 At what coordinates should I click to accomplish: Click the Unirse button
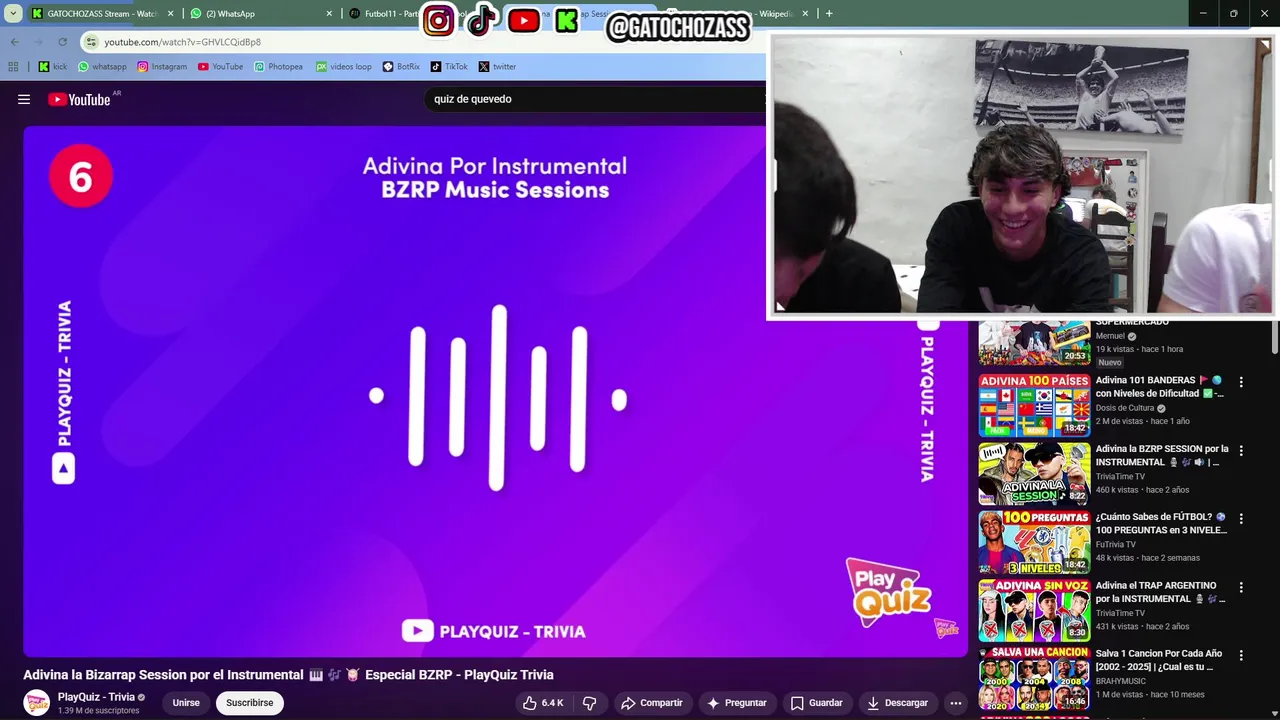tap(186, 703)
